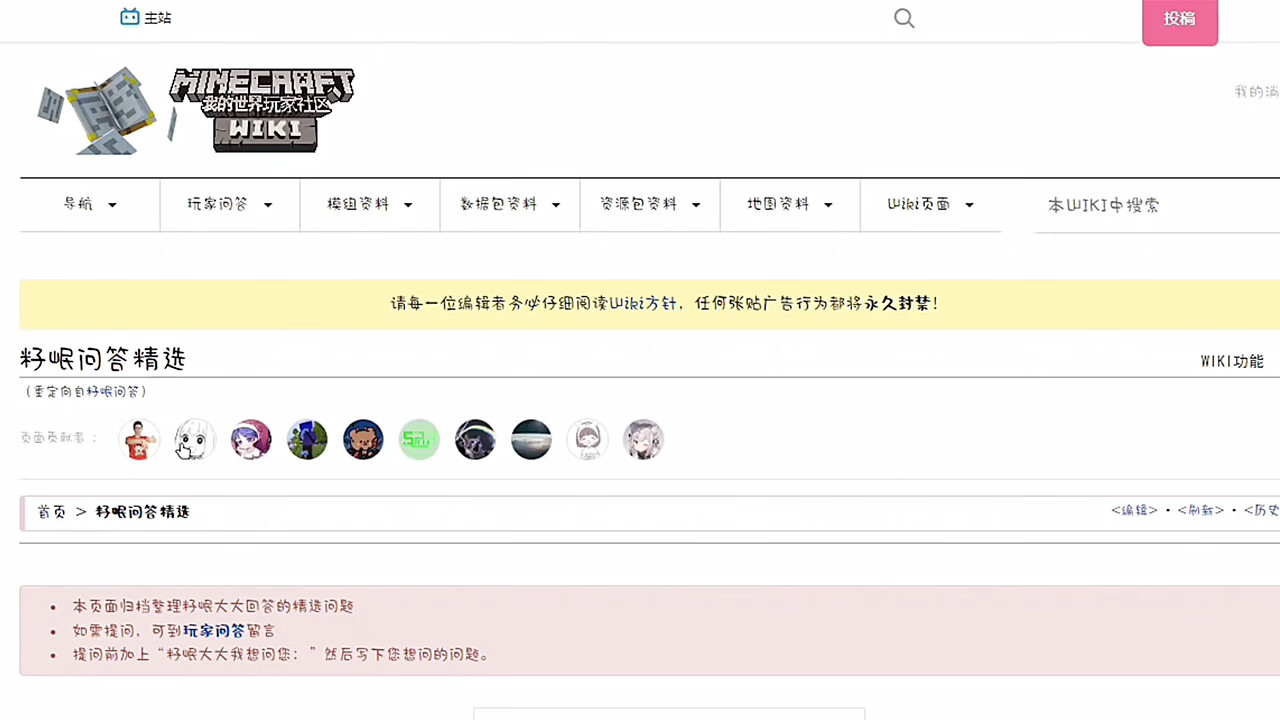Open the purple-haired anime girl avatar
This screenshot has width=1280, height=720.
click(x=251, y=439)
